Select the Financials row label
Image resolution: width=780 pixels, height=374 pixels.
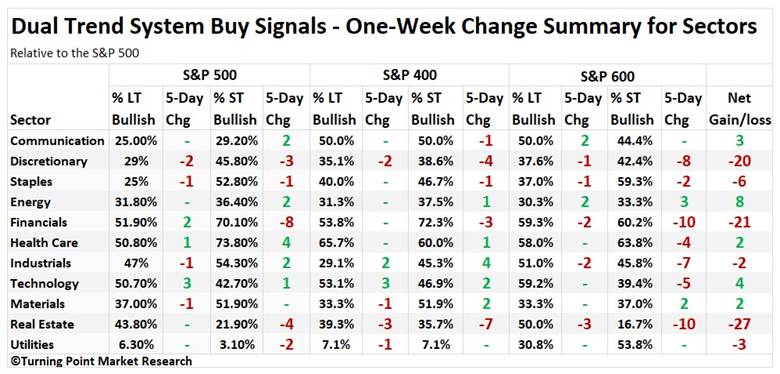pyautogui.click(x=38, y=222)
